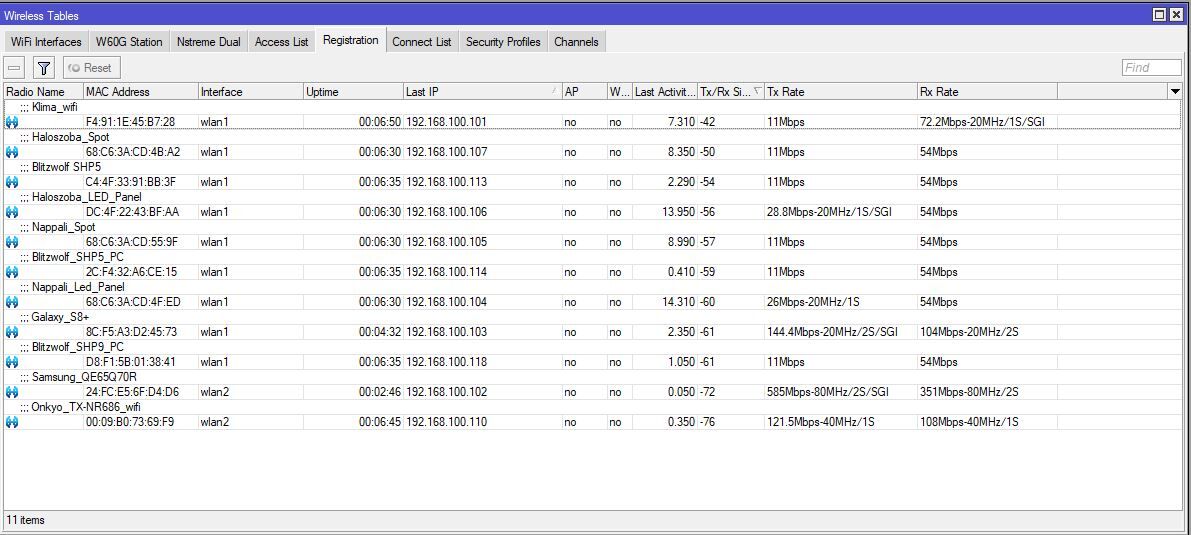Open the filter funnel tool
Viewport: 1191px width, 535px height.
(x=44, y=68)
